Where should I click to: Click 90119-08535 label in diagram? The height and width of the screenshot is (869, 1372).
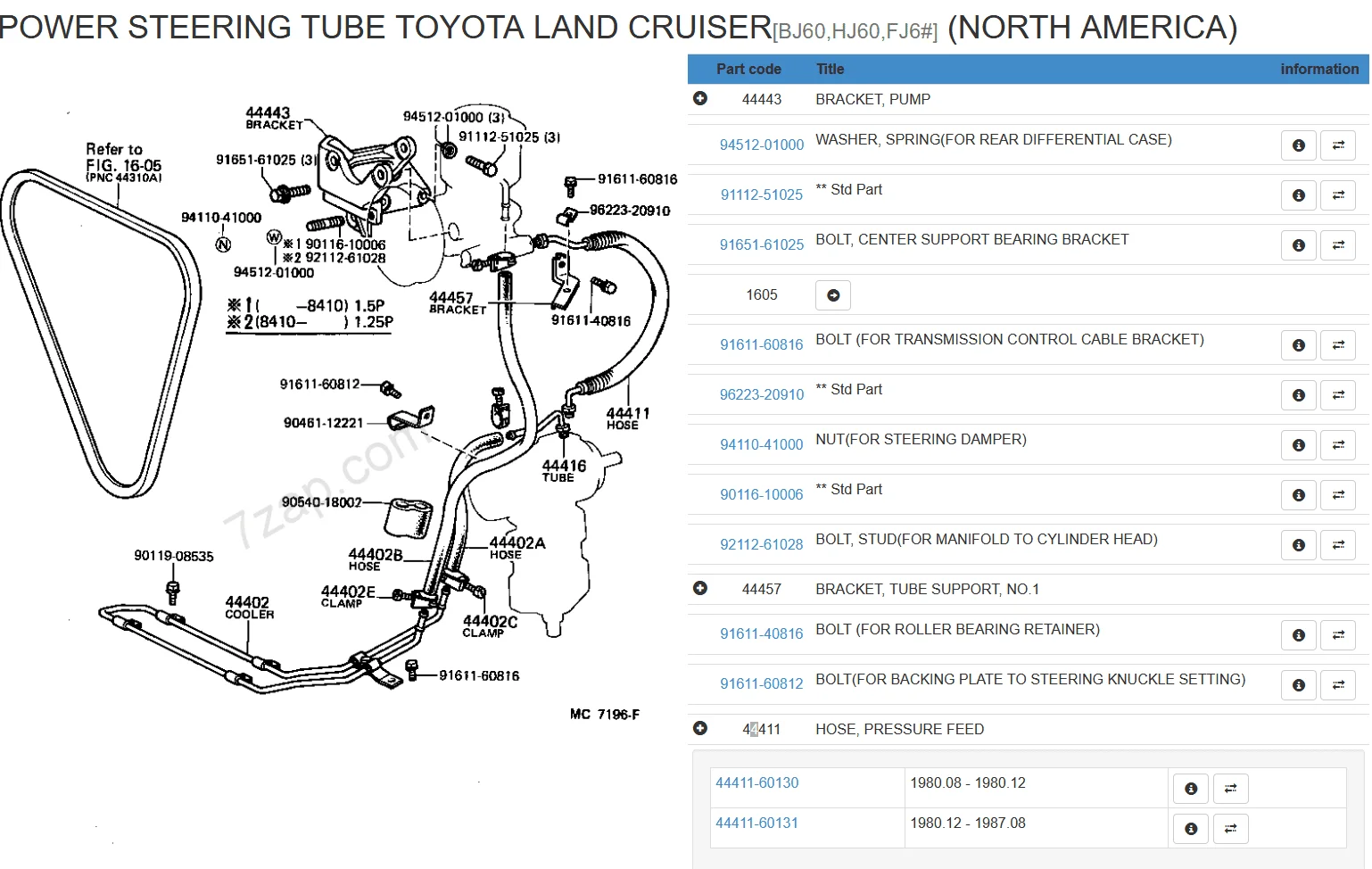click(174, 556)
